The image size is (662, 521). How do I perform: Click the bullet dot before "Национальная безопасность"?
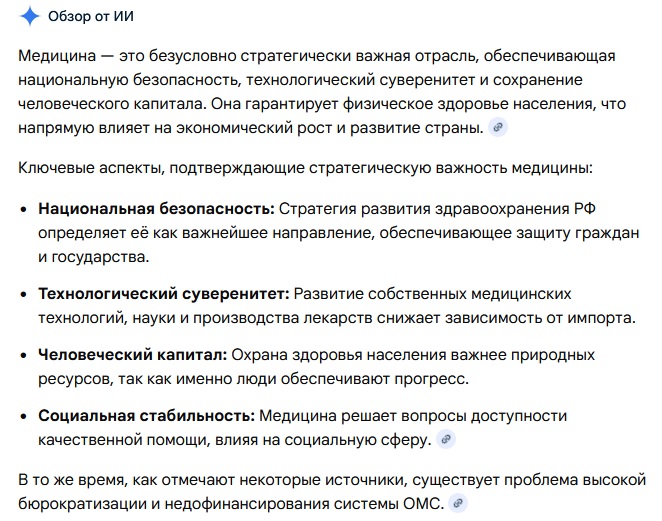pos(24,210)
